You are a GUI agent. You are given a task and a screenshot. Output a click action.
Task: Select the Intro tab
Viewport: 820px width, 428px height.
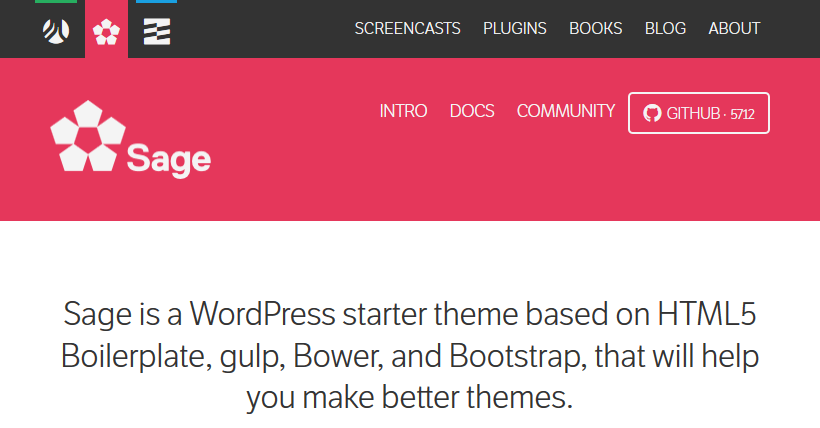coord(403,111)
